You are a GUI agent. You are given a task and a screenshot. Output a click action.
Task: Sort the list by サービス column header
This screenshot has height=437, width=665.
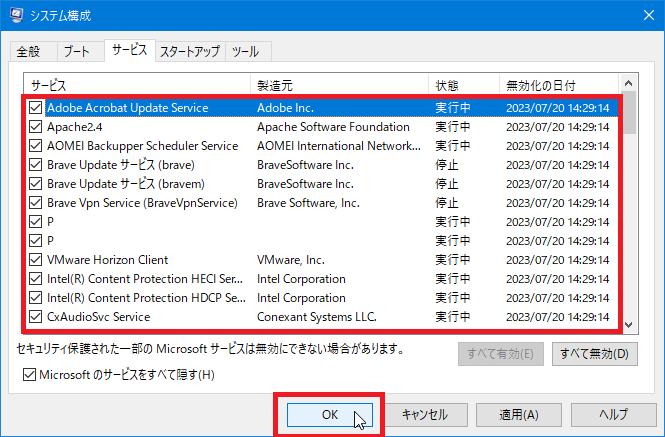pyautogui.click(x=136, y=85)
